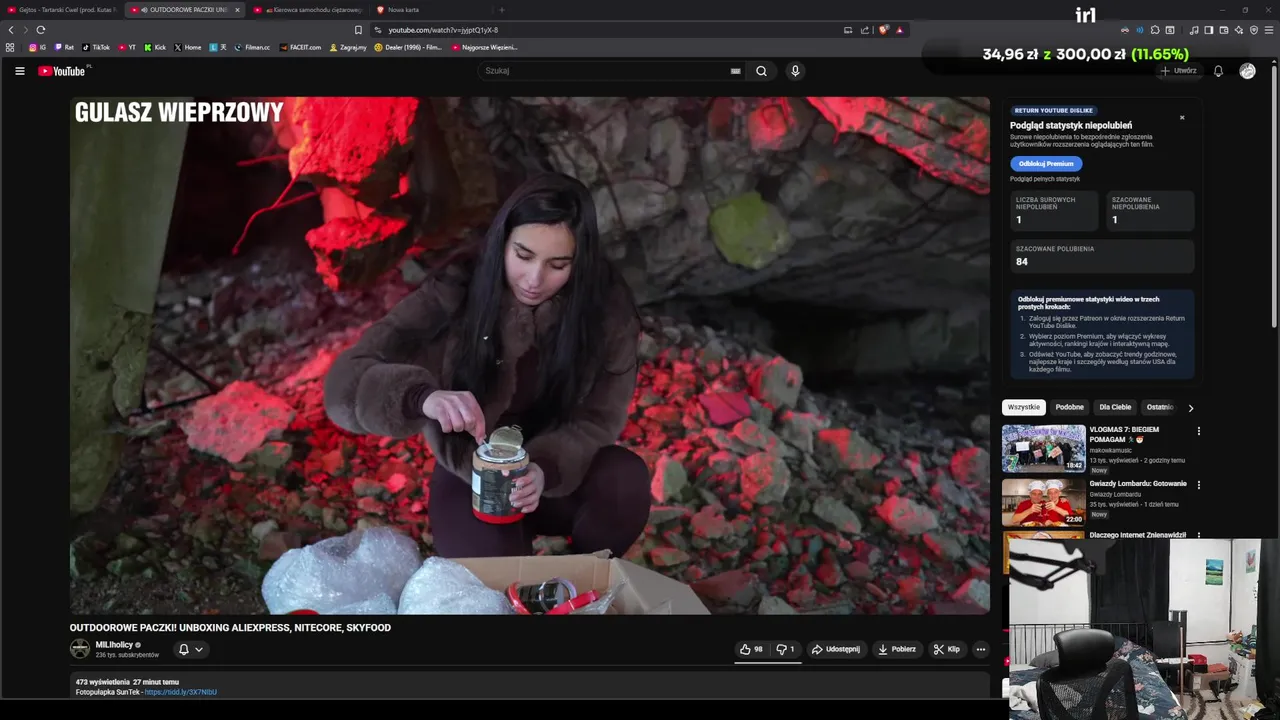The height and width of the screenshot is (720, 1280).
Task: Click the 'Udostępnij' share button
Action: 835,649
